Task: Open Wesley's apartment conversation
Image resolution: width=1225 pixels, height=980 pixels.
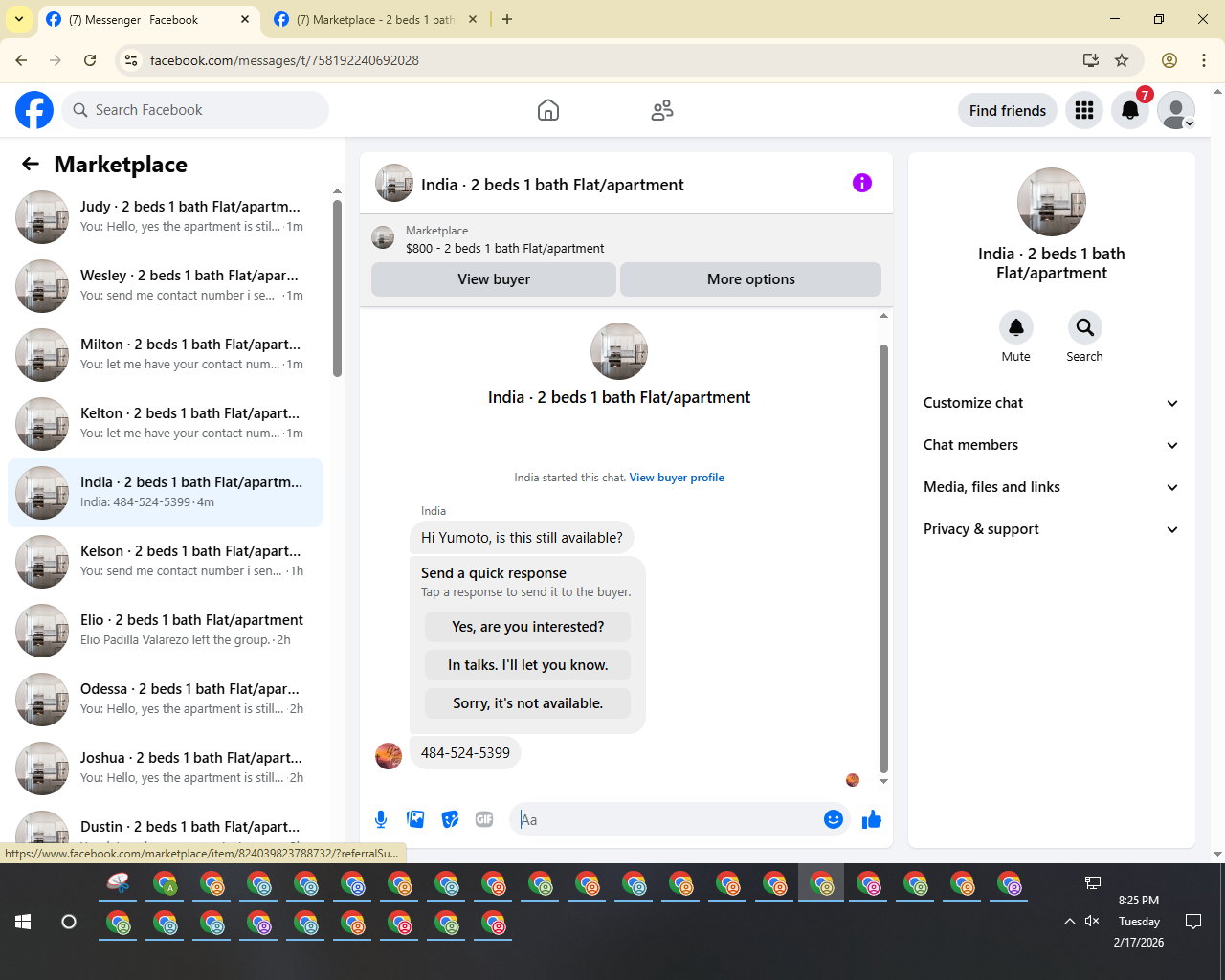Action: tap(165, 286)
